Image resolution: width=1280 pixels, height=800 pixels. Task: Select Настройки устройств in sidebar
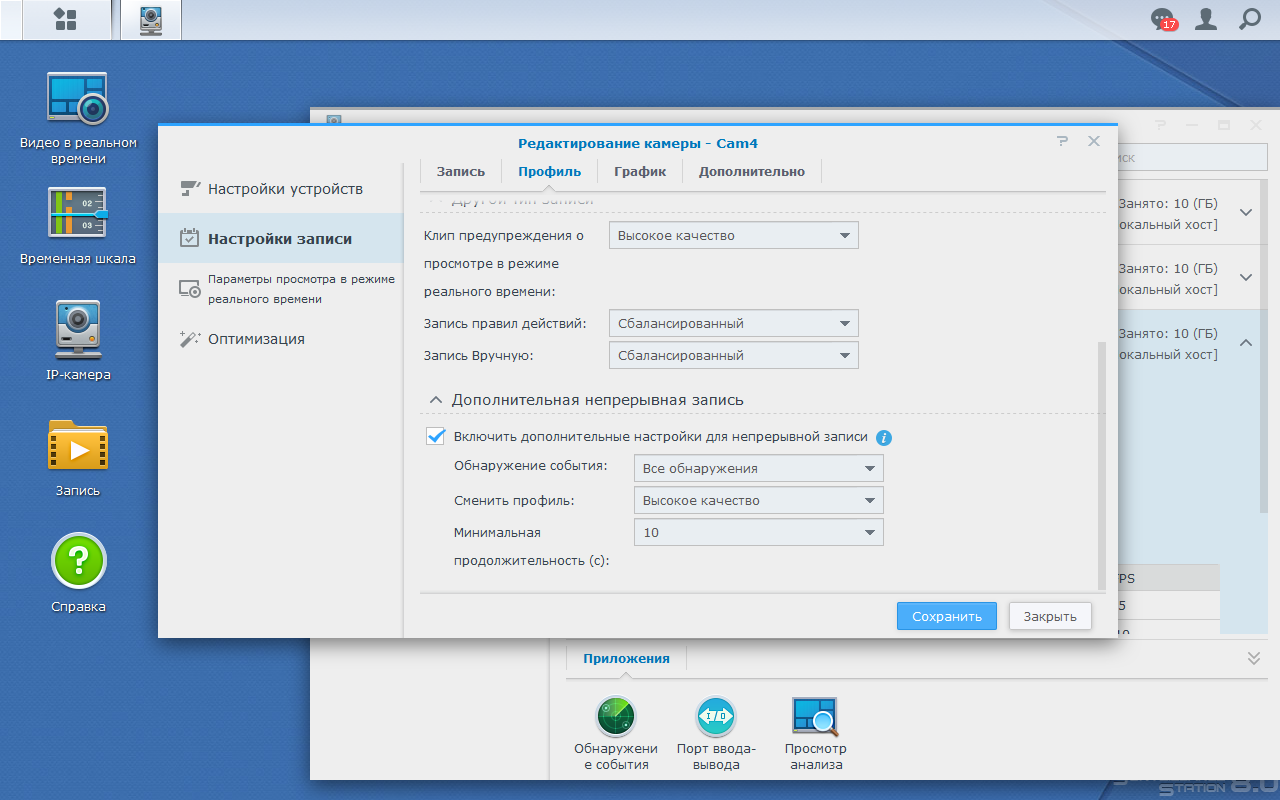tap(280, 189)
